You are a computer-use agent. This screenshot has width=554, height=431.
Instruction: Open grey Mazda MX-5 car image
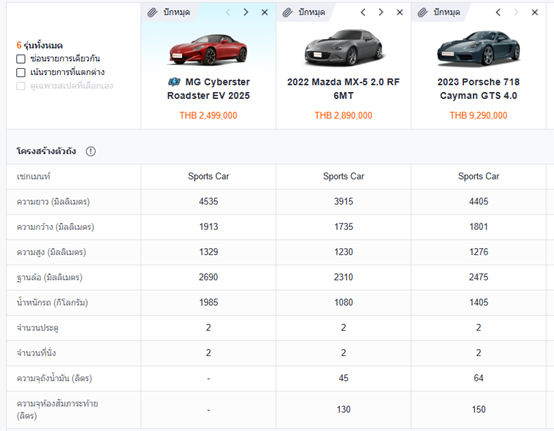(x=343, y=48)
